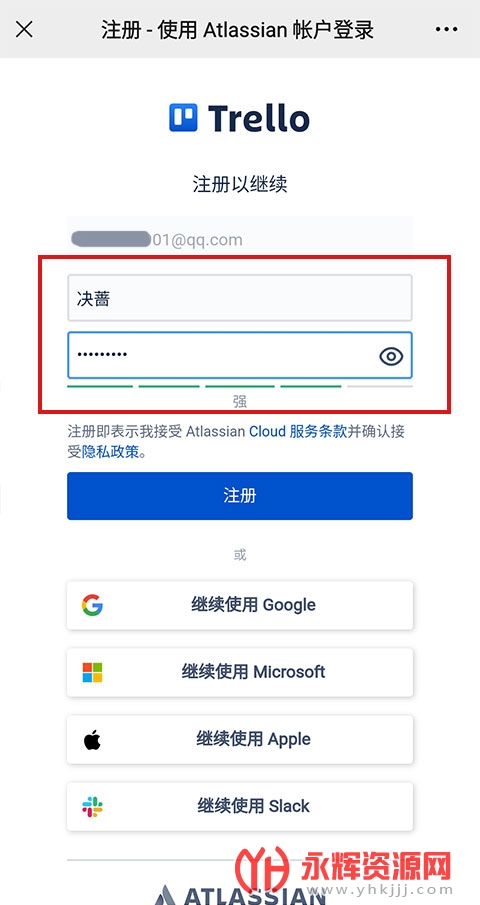Open the 隐私政策 privacy policy link
This screenshot has width=480, height=905.
110,452
